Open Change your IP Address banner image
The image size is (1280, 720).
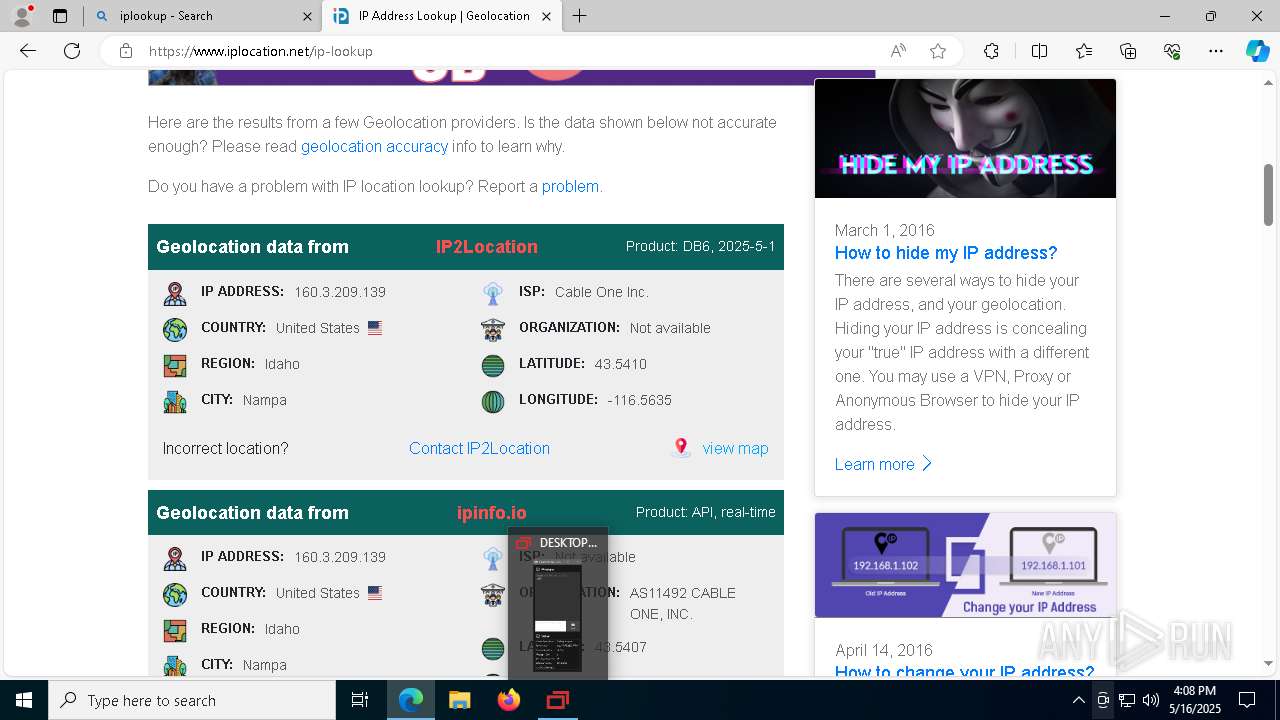click(965, 565)
